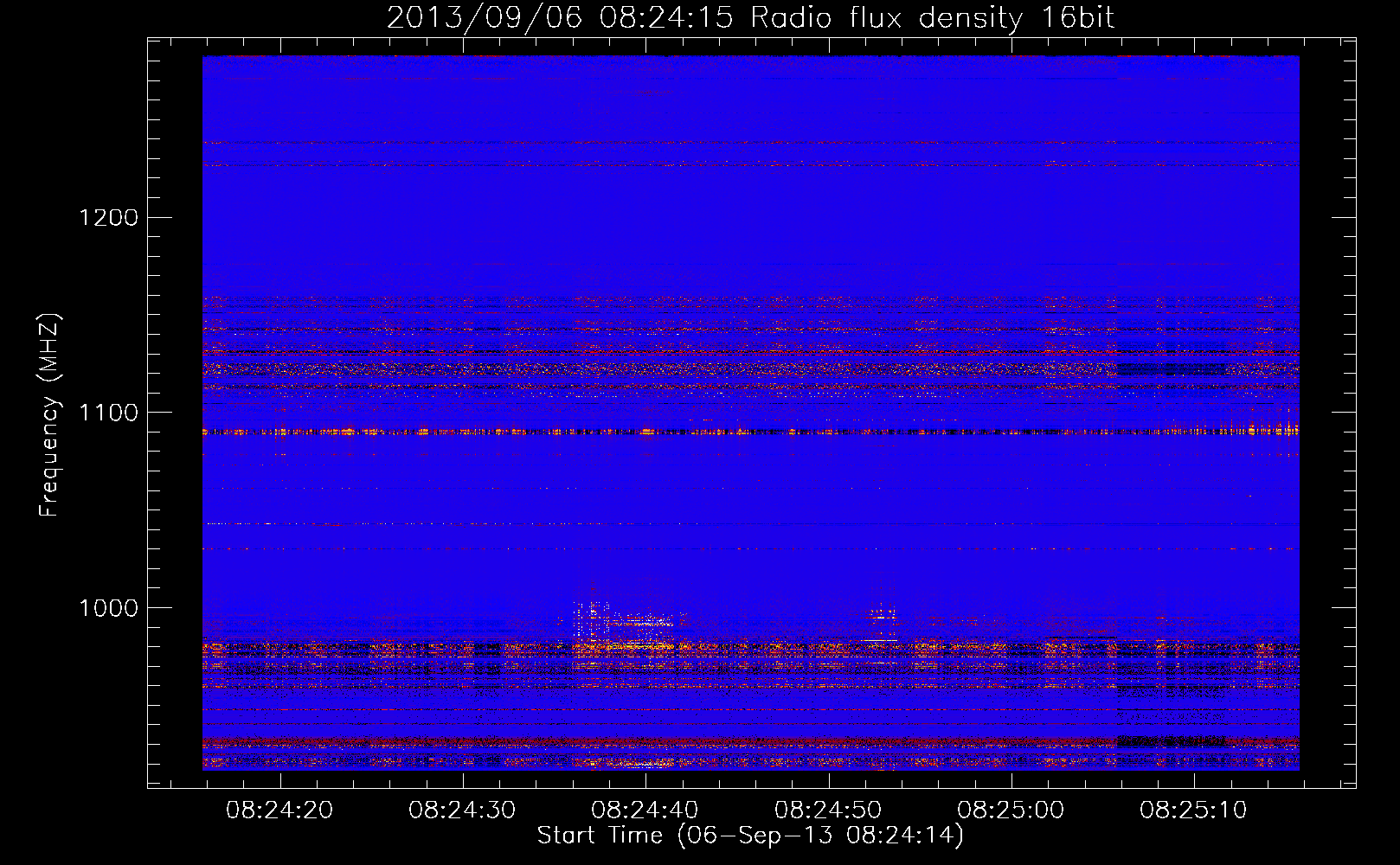Click the "Start Time (06-Sep-13 08:24:14)" axis label

tap(750, 836)
